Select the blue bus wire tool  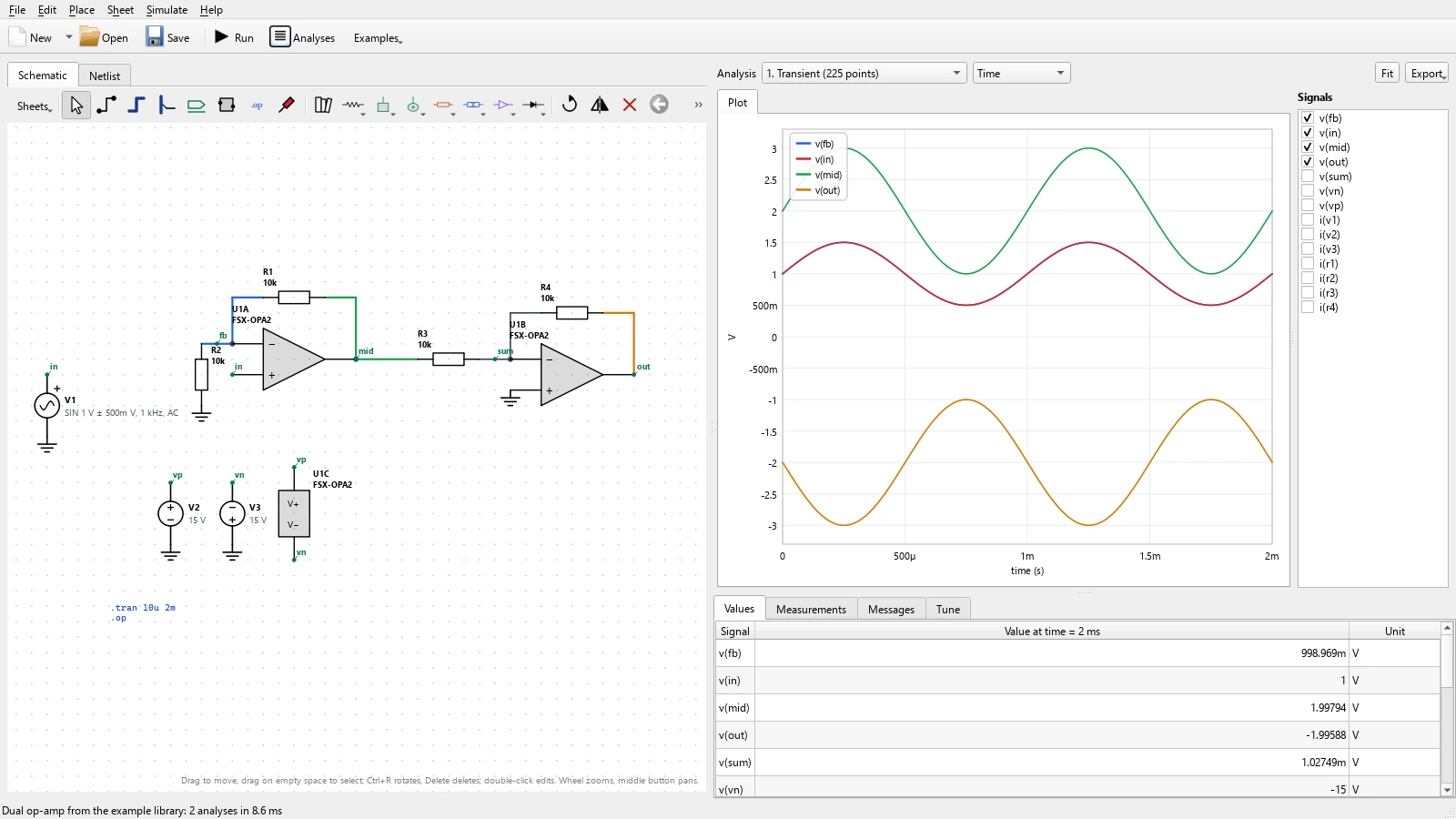136,106
